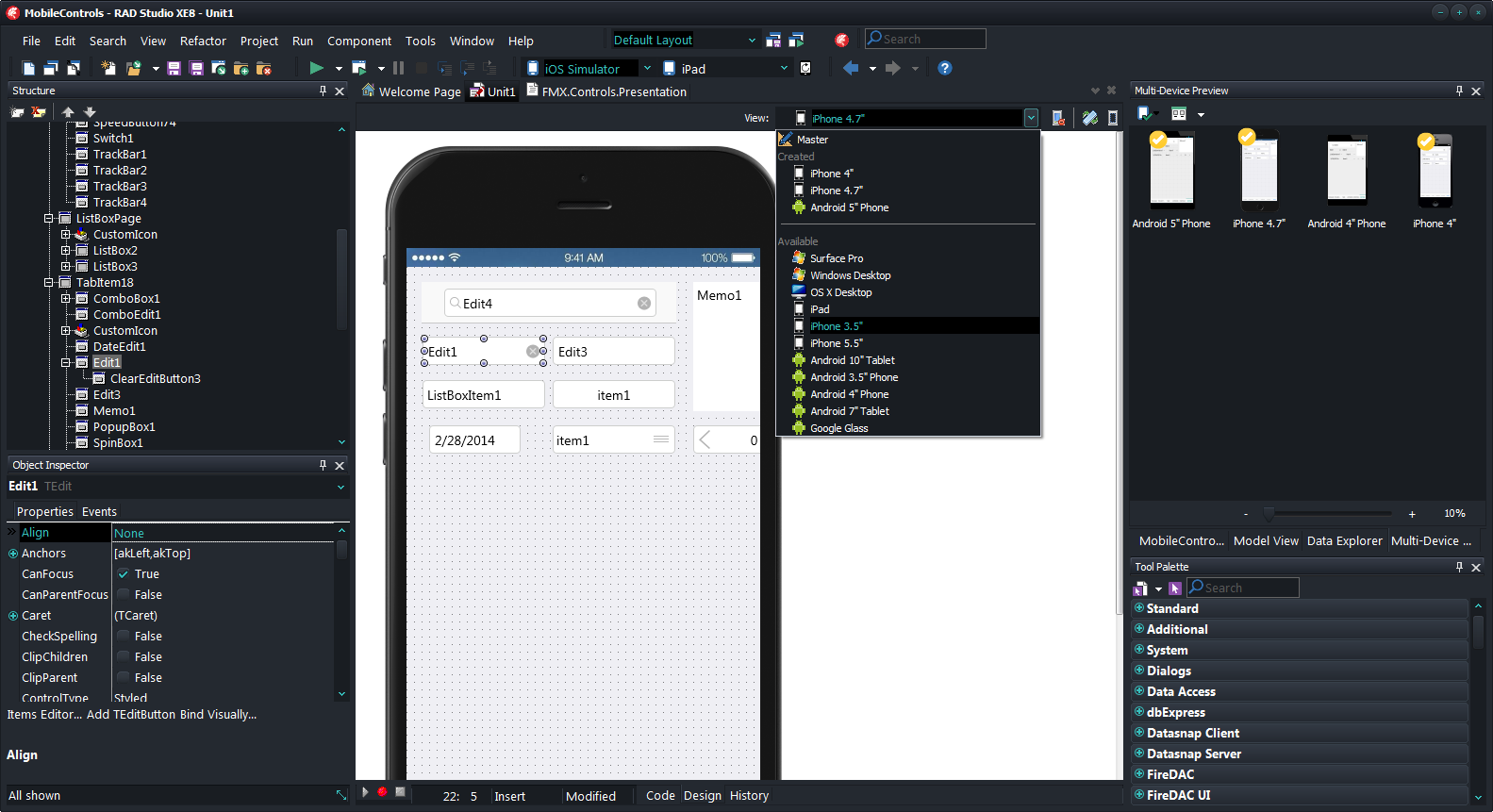Click the Move Up arrow in Structure panel
The width and height of the screenshot is (1493, 812).
(x=68, y=112)
